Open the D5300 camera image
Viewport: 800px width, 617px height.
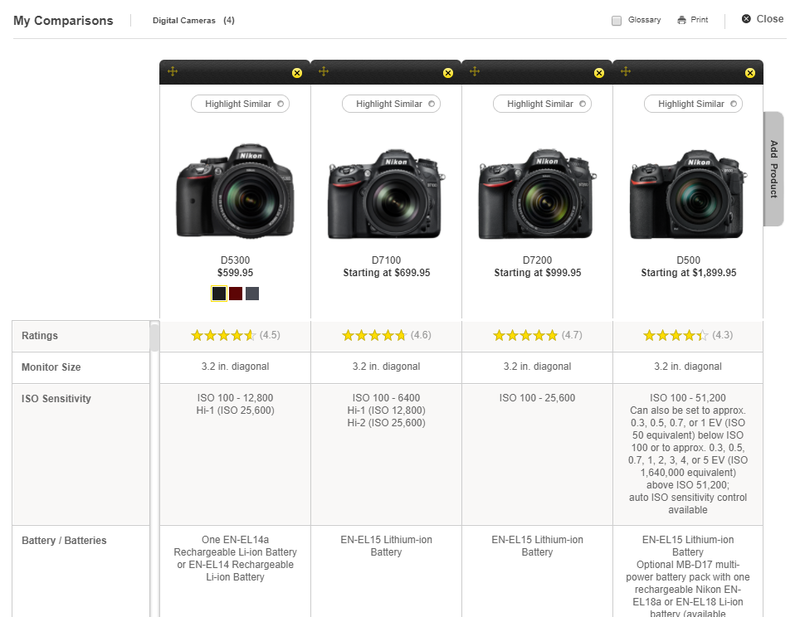pos(235,191)
